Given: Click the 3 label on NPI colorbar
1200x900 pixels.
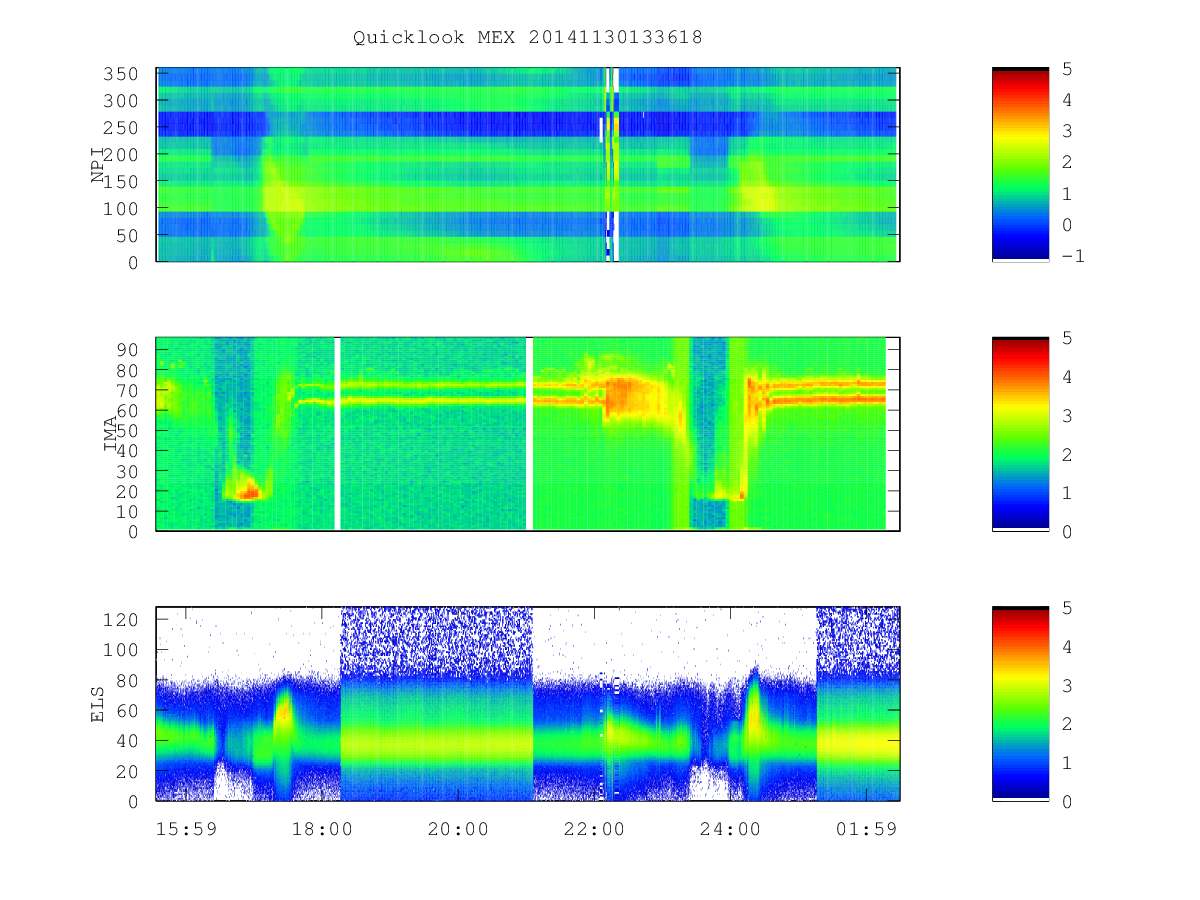Looking at the screenshot, I should 1067,131.
